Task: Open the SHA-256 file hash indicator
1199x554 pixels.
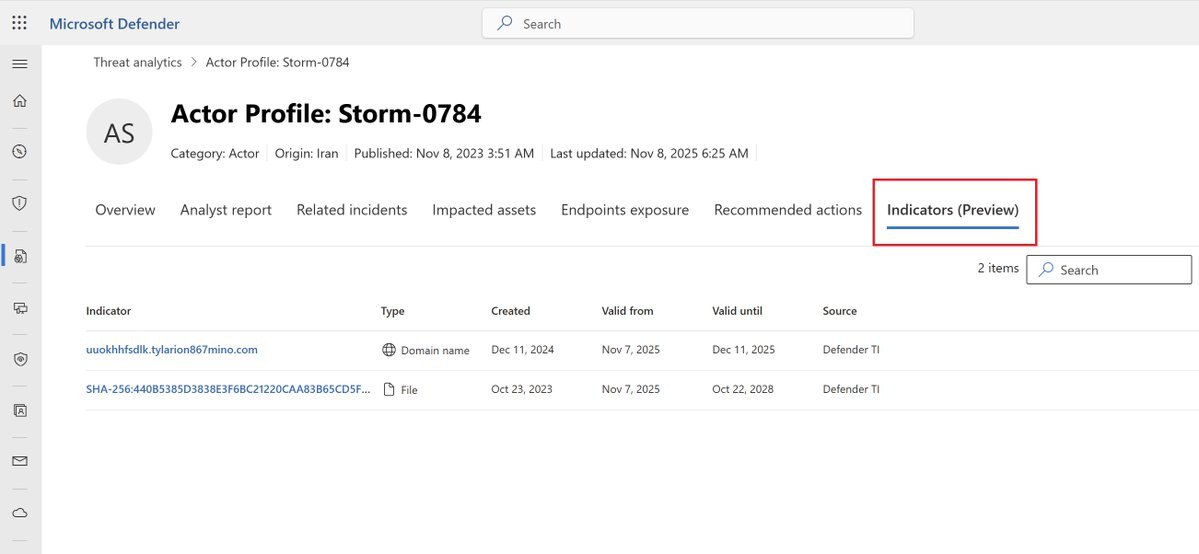Action: tap(229, 389)
